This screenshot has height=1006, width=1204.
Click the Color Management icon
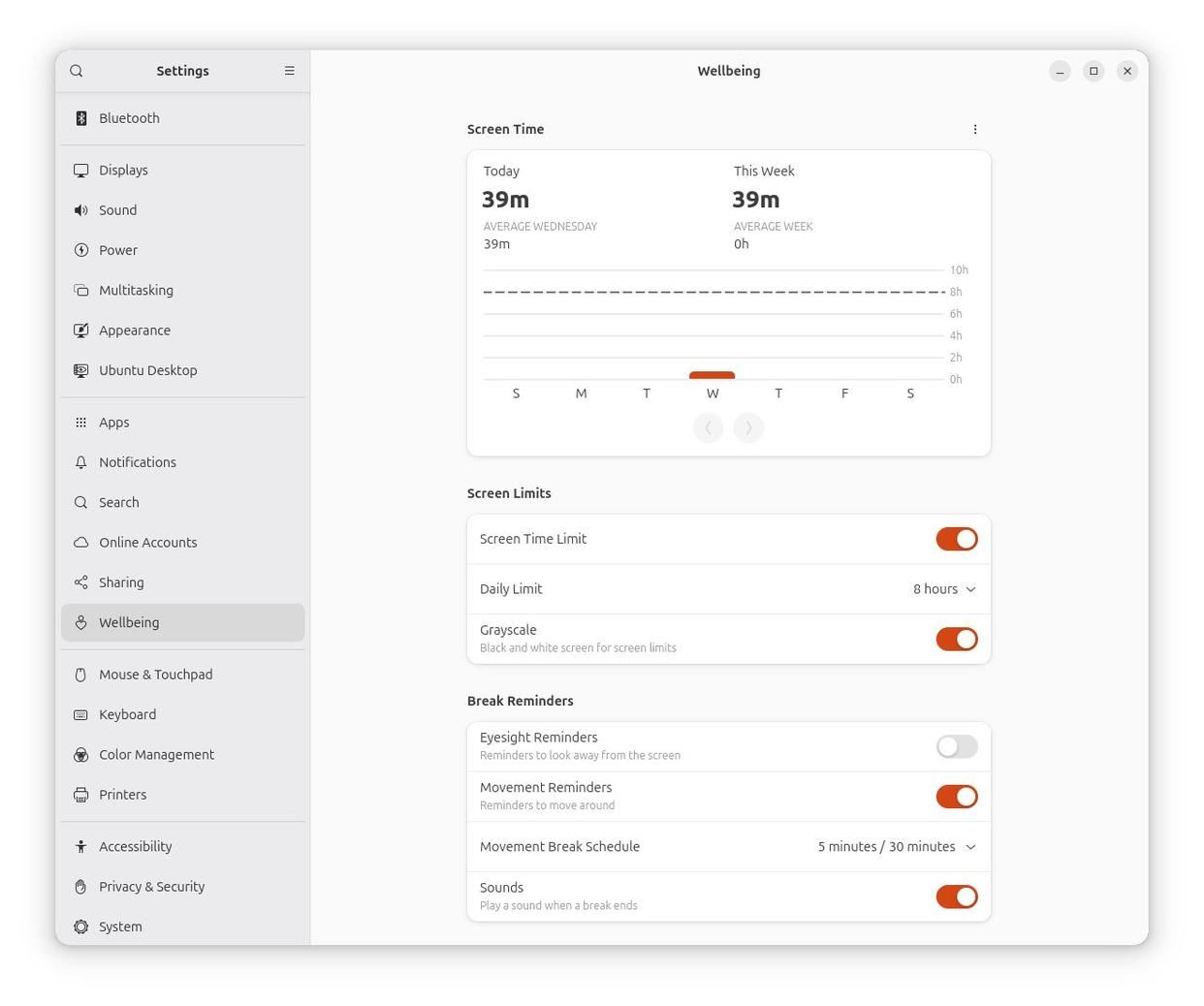point(81,755)
